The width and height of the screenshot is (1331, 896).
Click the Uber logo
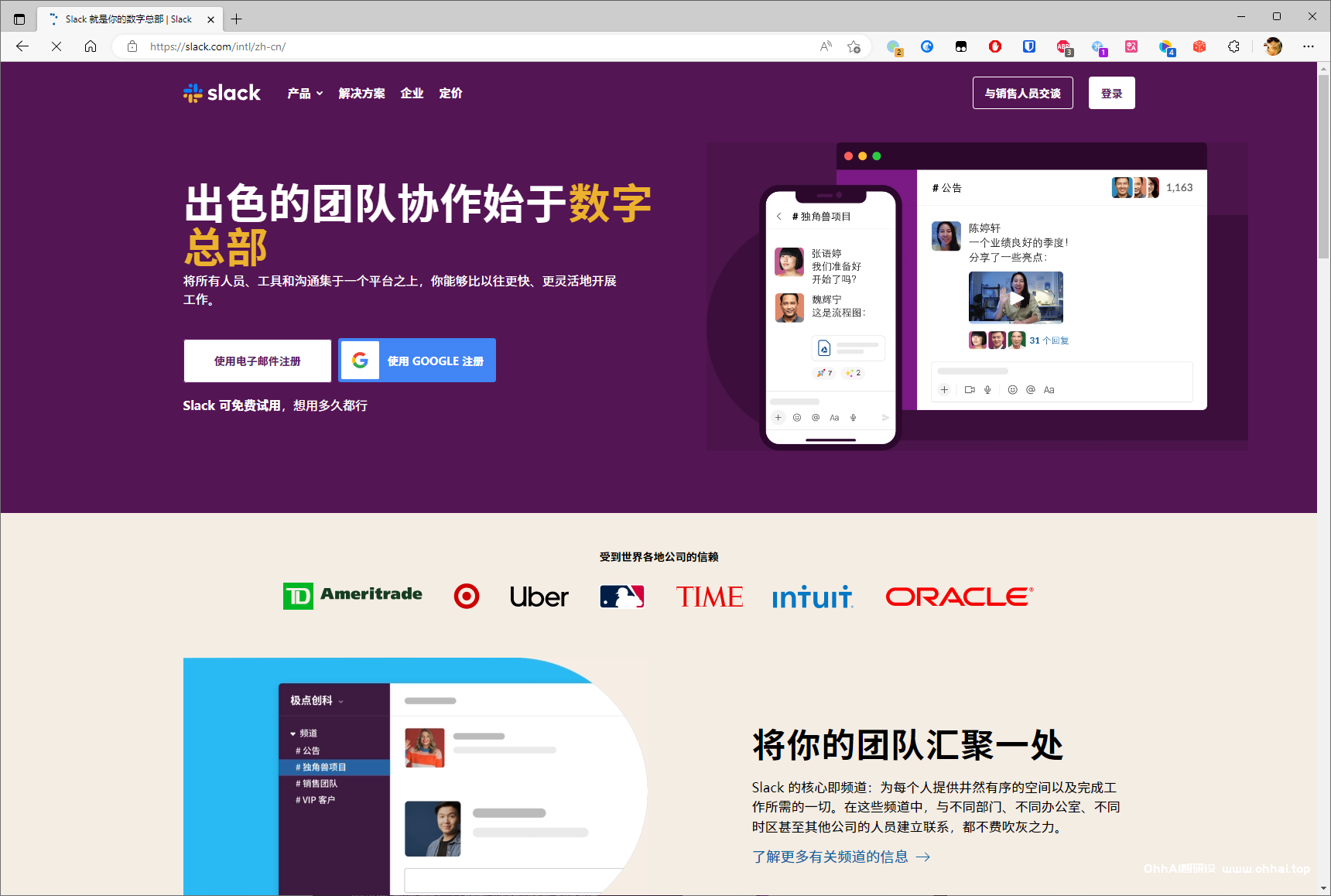(x=539, y=597)
